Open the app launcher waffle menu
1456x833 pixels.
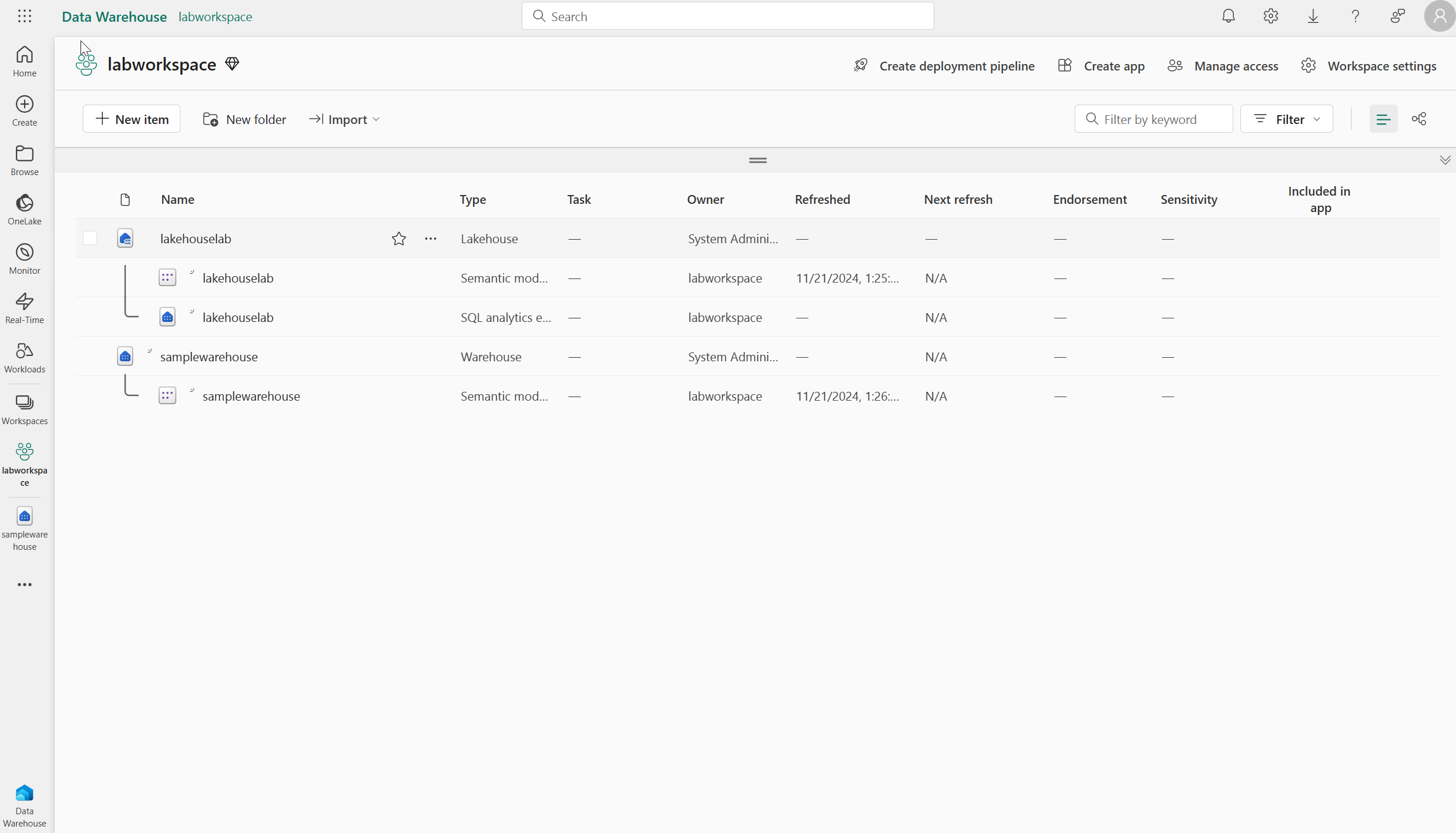pos(25,16)
